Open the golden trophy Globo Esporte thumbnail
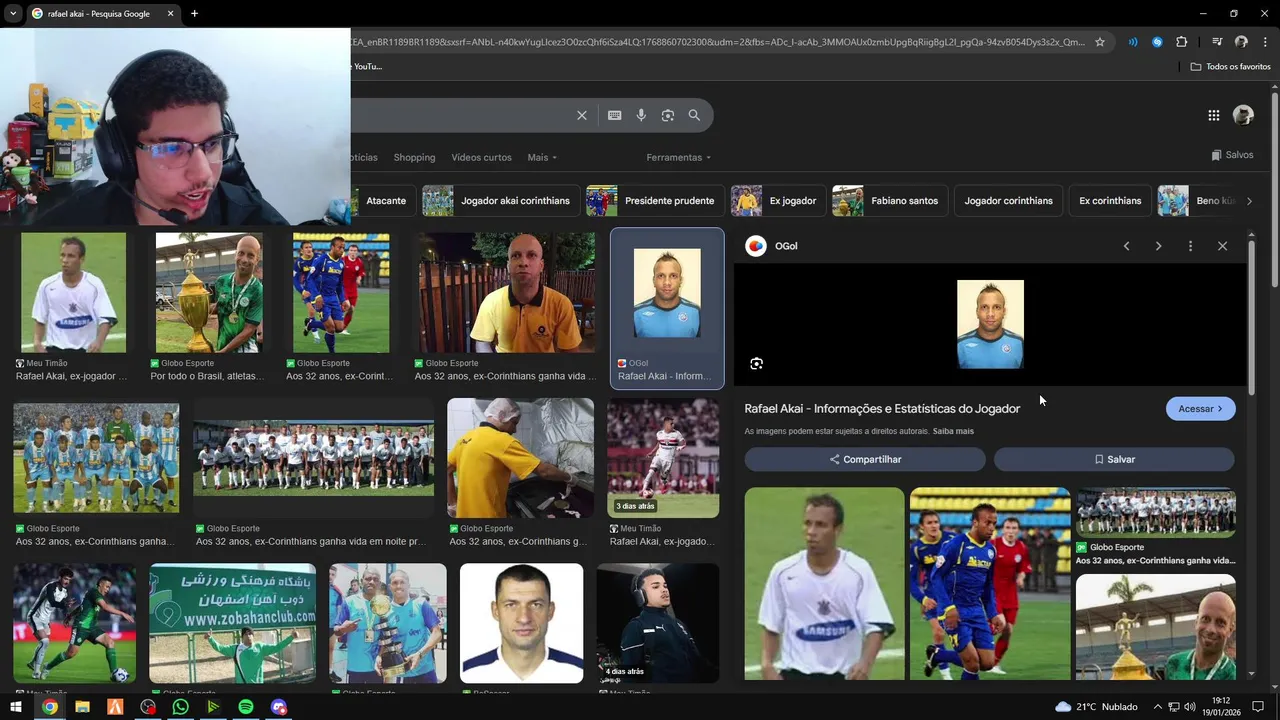 tap(209, 292)
